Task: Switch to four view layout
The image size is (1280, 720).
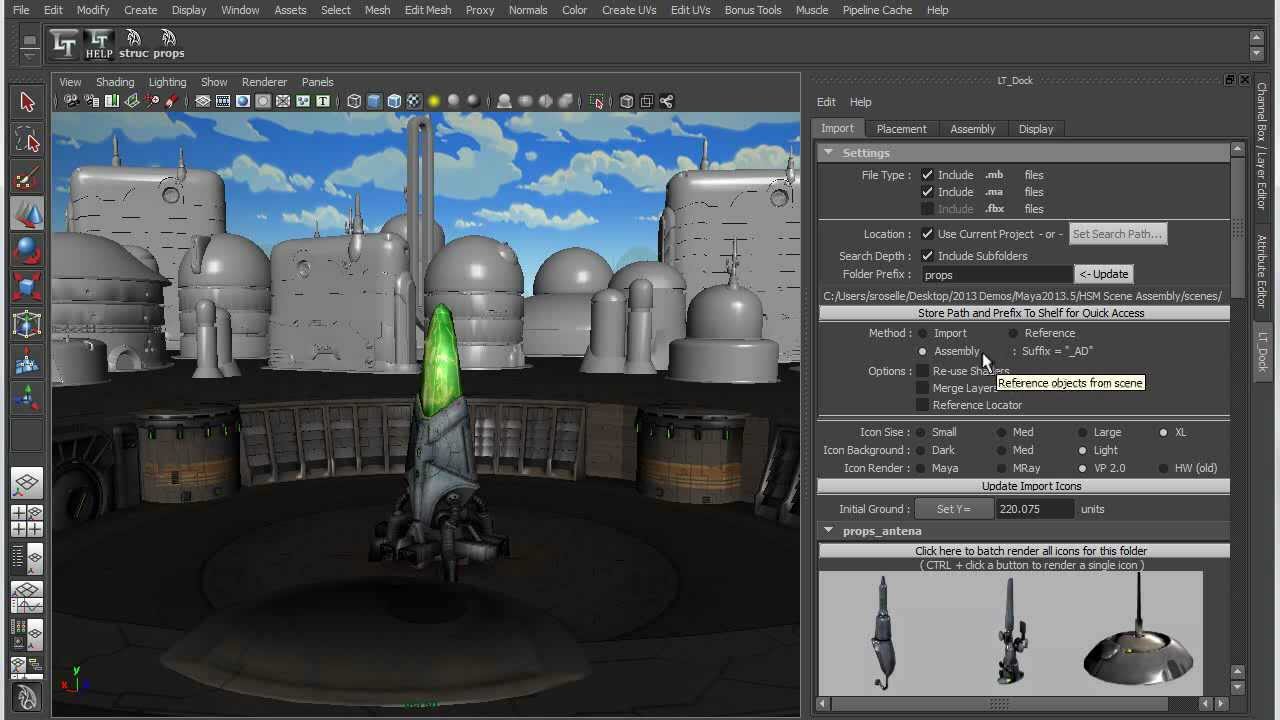Action: 27,521
